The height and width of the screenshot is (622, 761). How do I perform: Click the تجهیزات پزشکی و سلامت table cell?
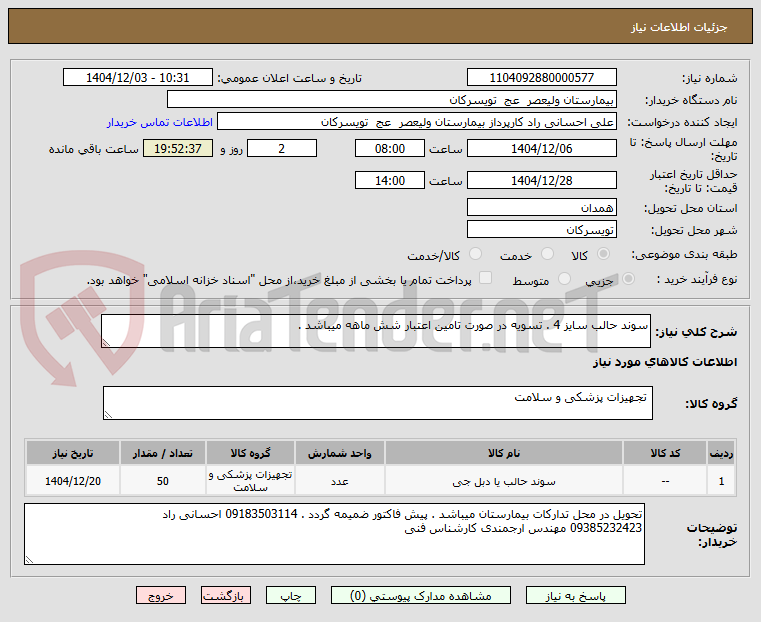[250, 481]
